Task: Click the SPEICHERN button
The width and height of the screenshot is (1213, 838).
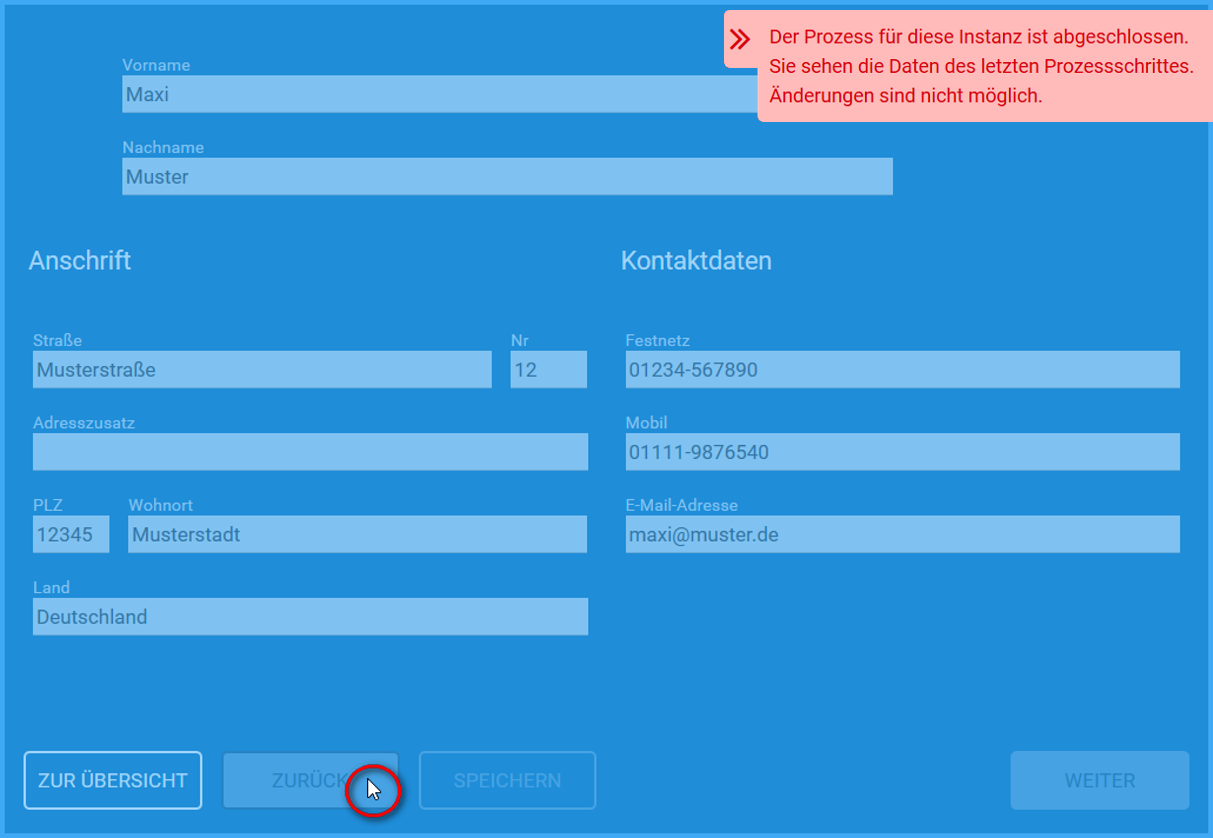Action: click(x=507, y=780)
